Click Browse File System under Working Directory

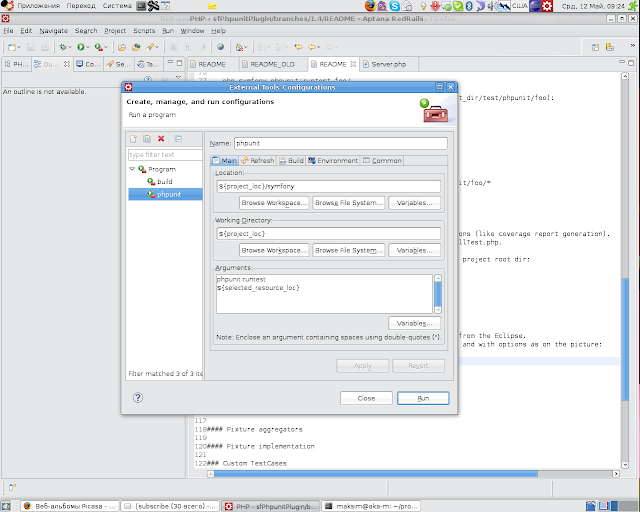click(349, 250)
